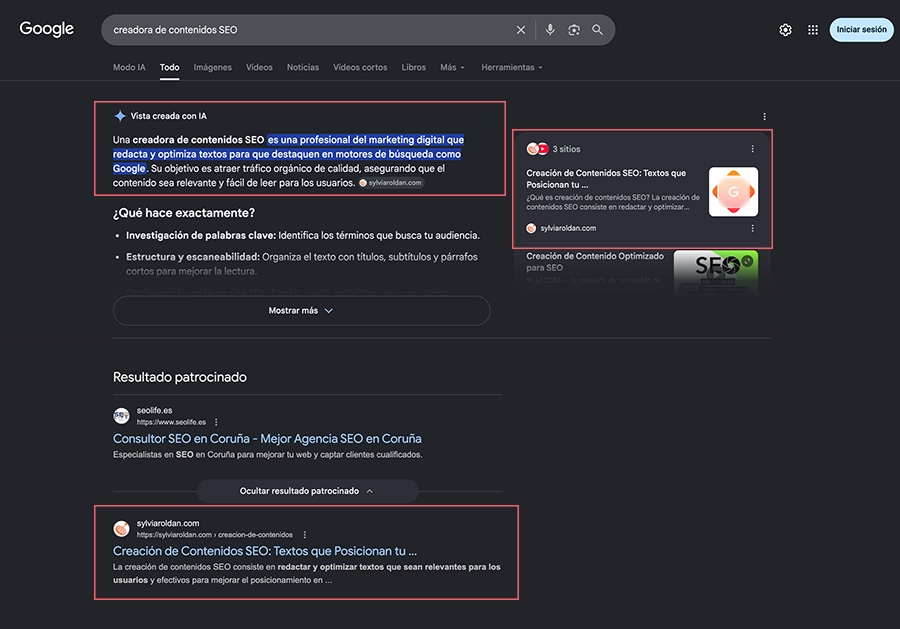900x629 pixels.
Task: Click ¿Qué hace exactamente? heading
Action: [184, 213]
